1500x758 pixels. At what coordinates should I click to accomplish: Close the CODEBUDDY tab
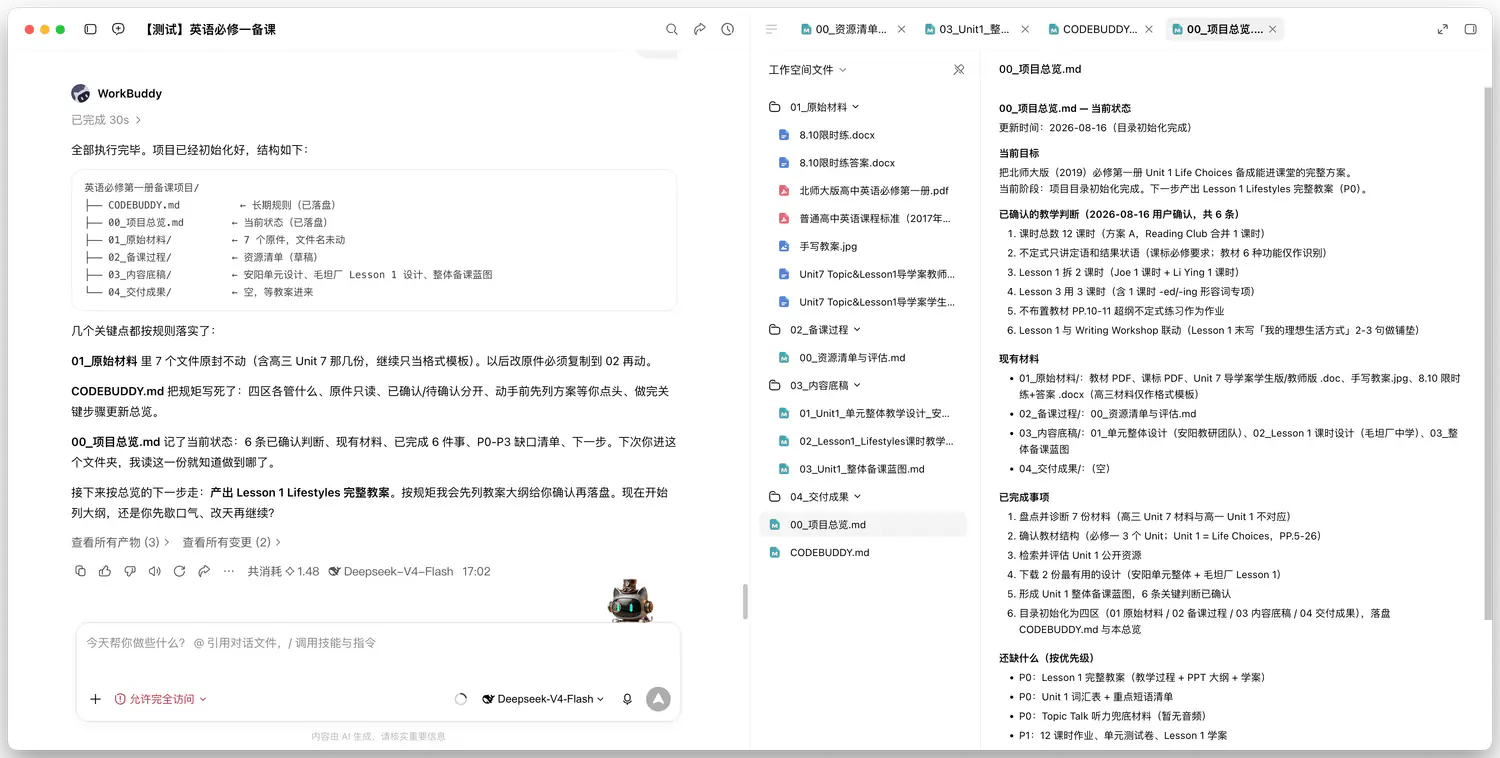tap(1149, 30)
